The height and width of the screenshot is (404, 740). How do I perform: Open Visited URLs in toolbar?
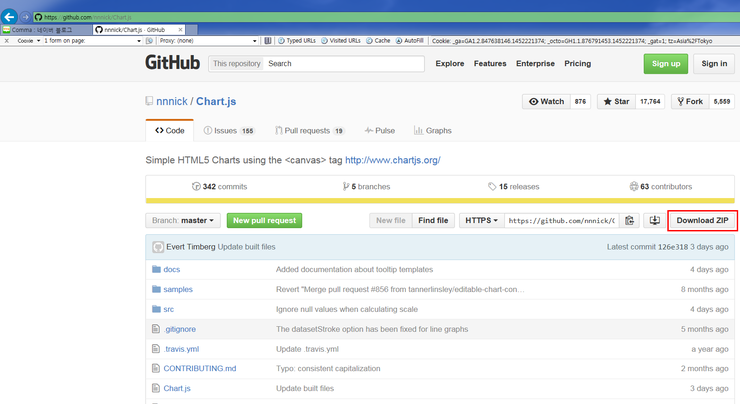(341, 41)
